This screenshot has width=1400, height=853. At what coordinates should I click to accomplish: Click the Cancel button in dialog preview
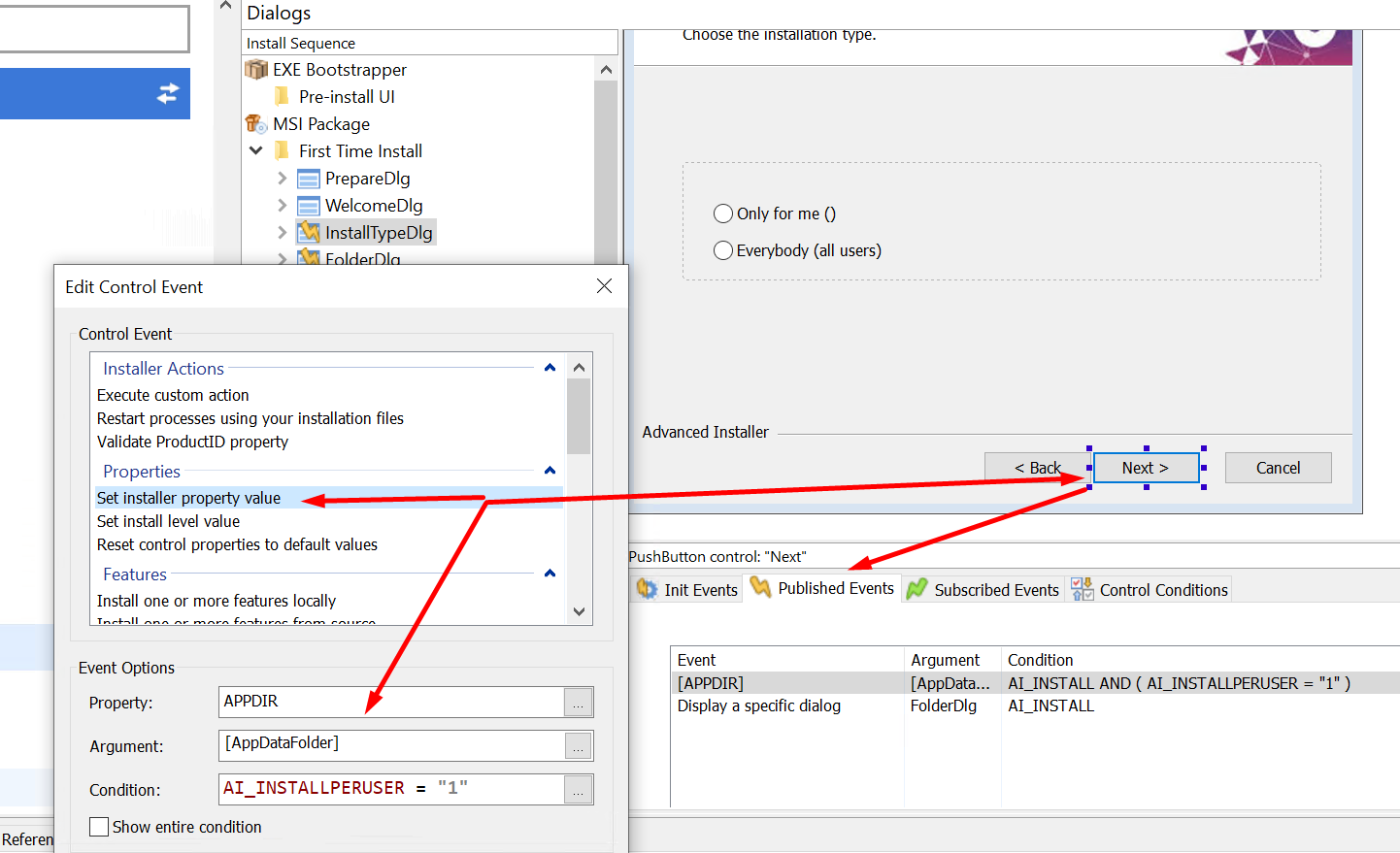(1278, 468)
